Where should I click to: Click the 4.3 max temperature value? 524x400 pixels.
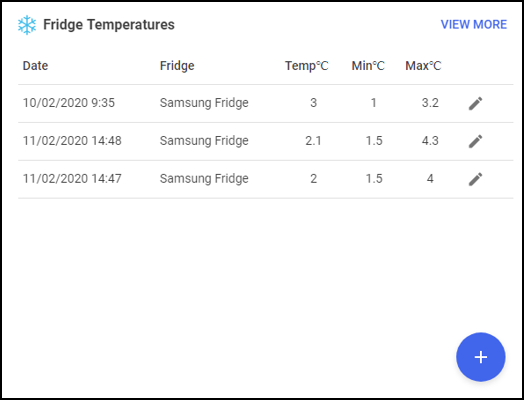point(430,141)
